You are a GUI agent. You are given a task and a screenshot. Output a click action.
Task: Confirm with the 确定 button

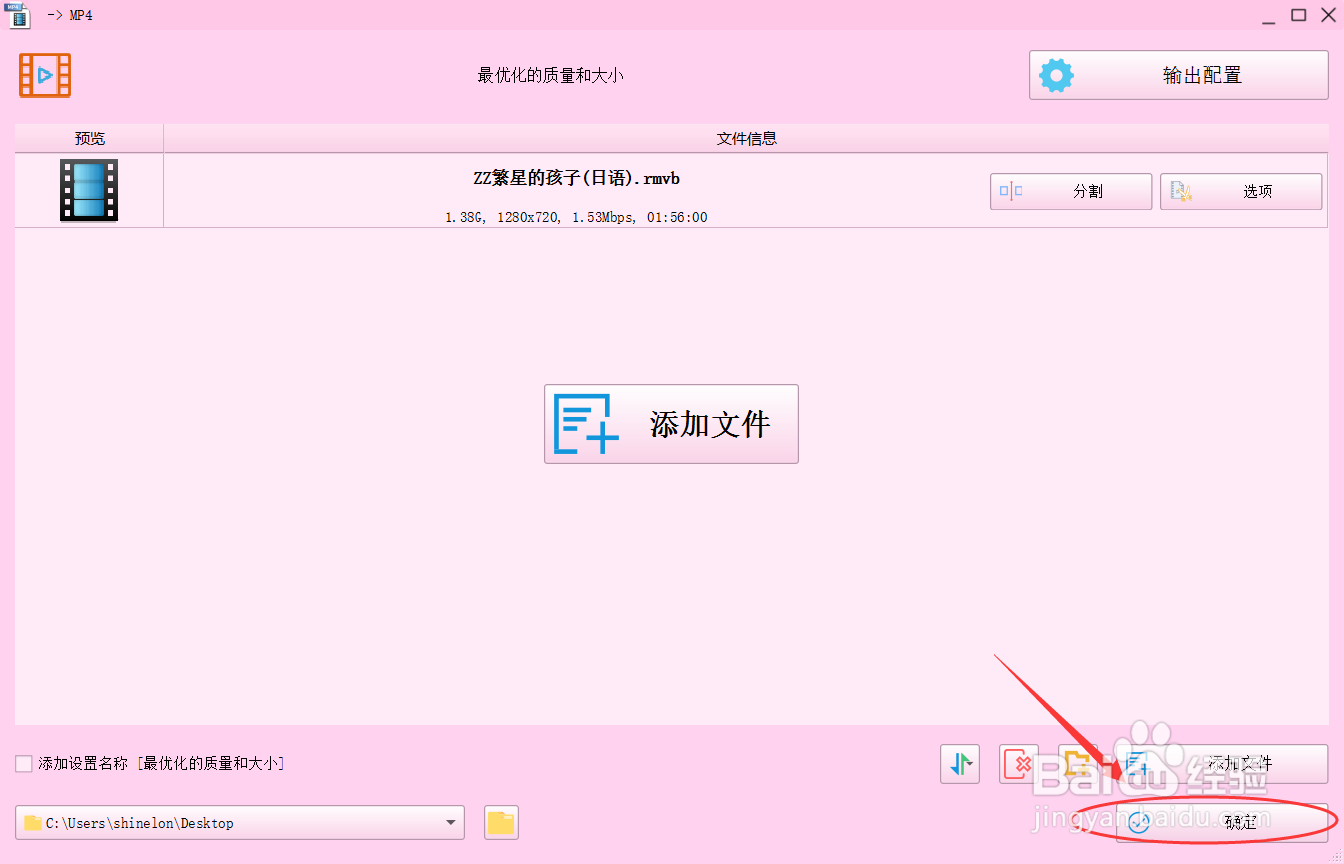click(x=1222, y=823)
